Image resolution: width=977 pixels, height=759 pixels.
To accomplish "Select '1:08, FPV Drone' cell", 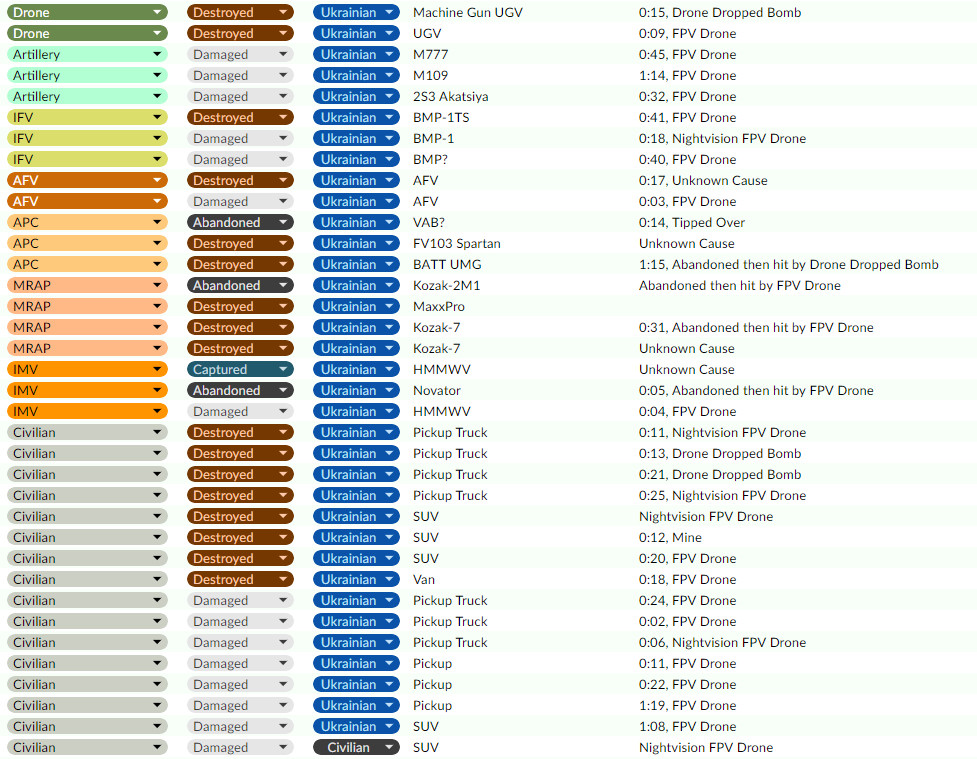I will click(687, 727).
